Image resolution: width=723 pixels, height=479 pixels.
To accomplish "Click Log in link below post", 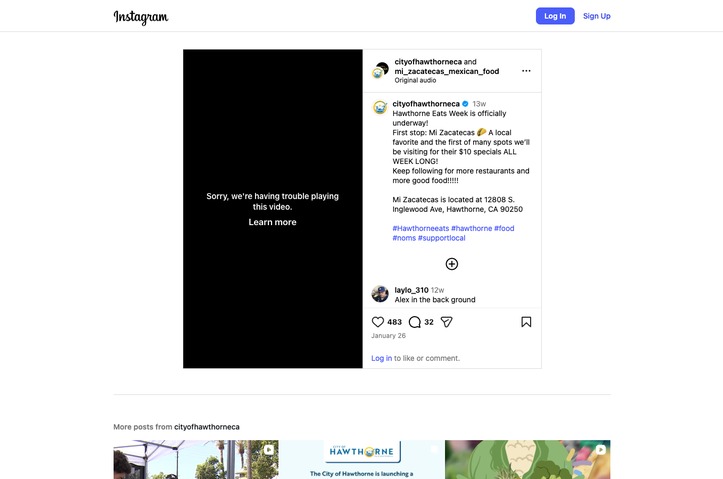I will click(x=381, y=358).
